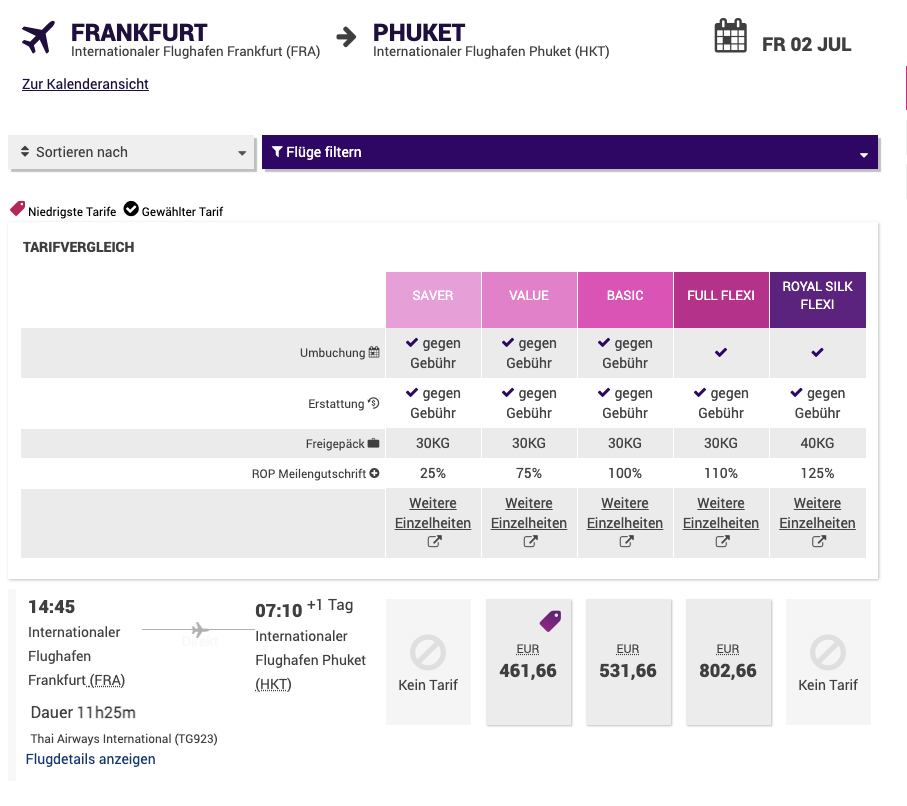Open the Sortieren nach dropdown
This screenshot has height=806, width=907.
click(132, 153)
